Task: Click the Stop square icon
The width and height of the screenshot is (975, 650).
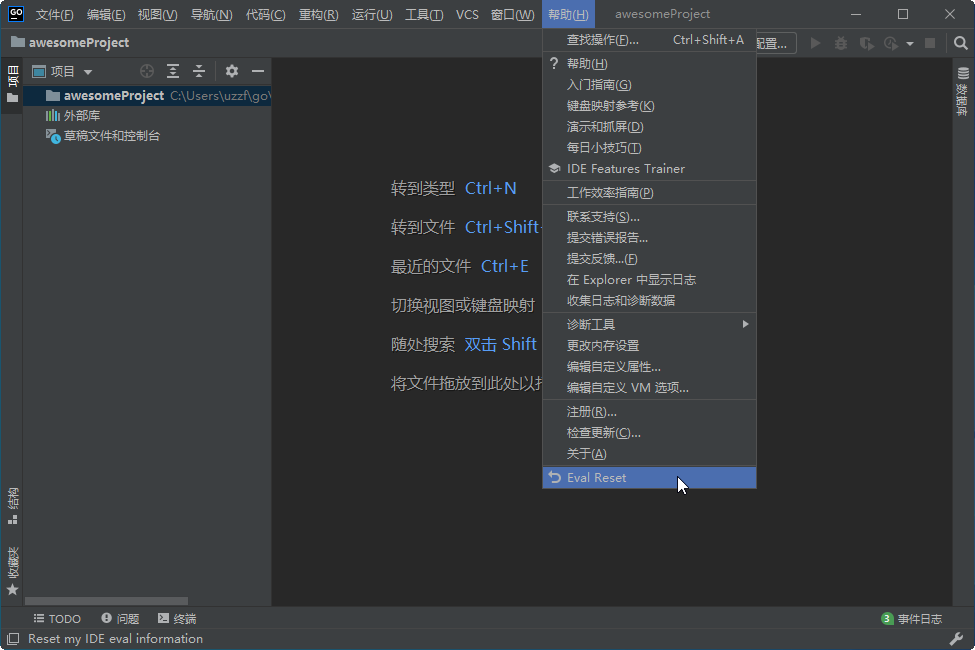Action: pyautogui.click(x=930, y=43)
